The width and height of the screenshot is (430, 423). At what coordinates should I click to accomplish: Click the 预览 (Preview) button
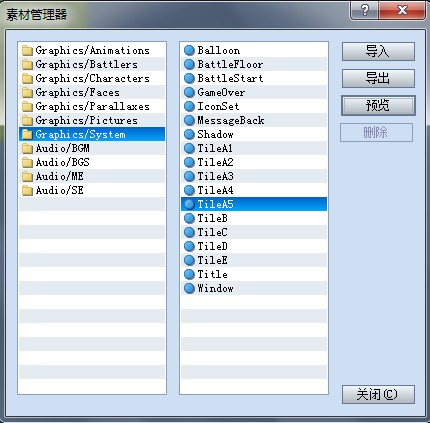378,106
